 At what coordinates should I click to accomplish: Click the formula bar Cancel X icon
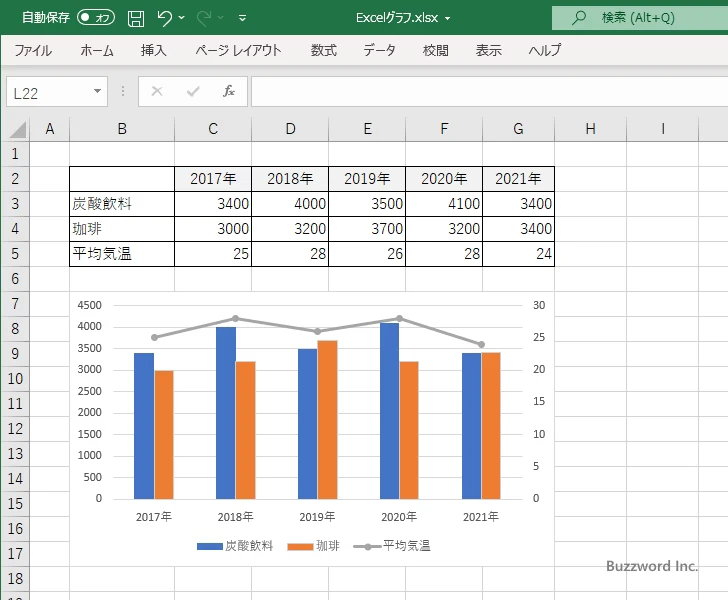[157, 91]
